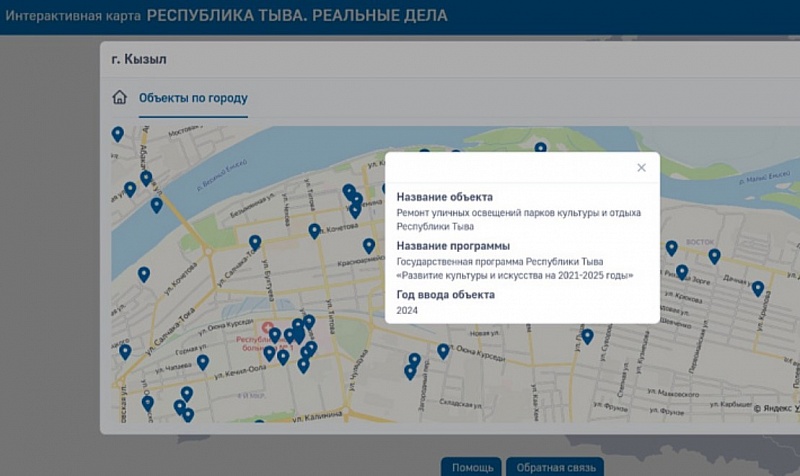Image resolution: width=800 pixels, height=476 pixels.
Task: Click the Название программы heading
Action: (453, 246)
